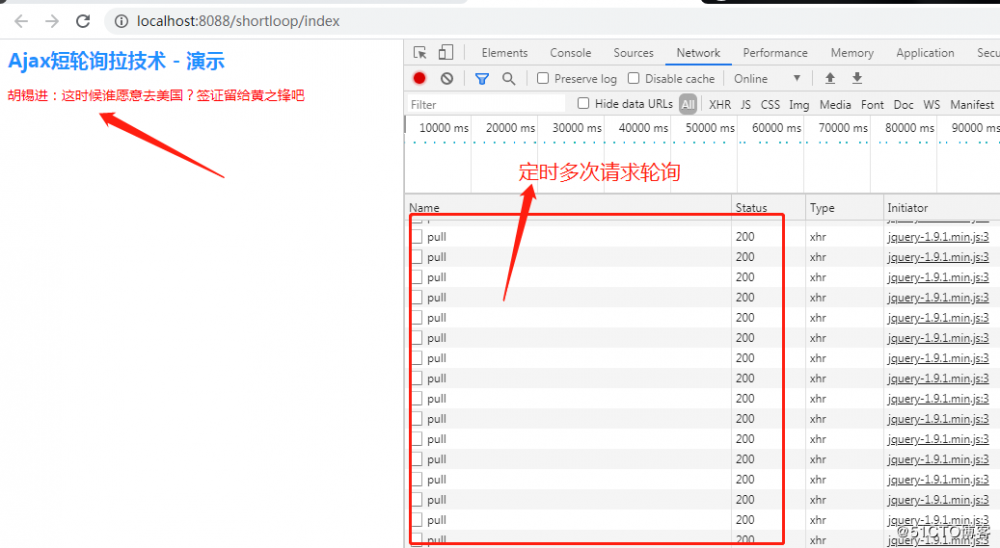The height and width of the screenshot is (548, 1000).
Task: Filter requests by WS
Action: pyautogui.click(x=931, y=105)
